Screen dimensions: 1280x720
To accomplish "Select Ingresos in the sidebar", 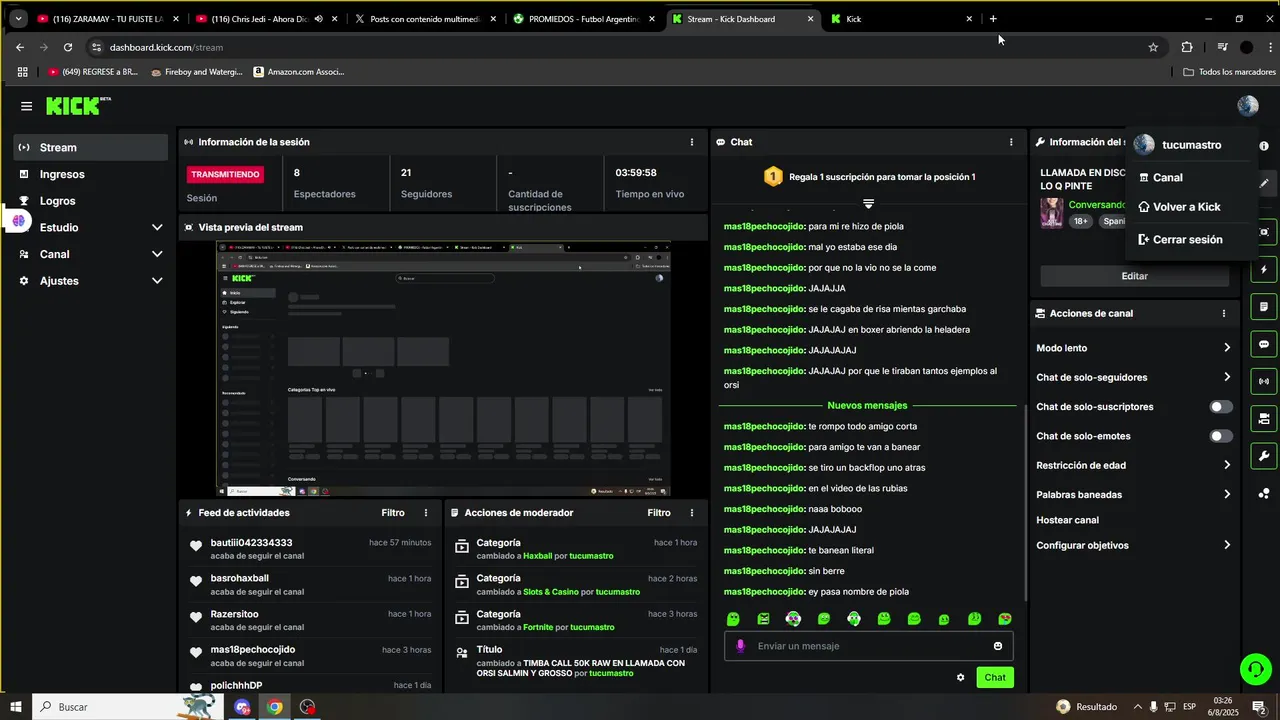I will pos(91,174).
